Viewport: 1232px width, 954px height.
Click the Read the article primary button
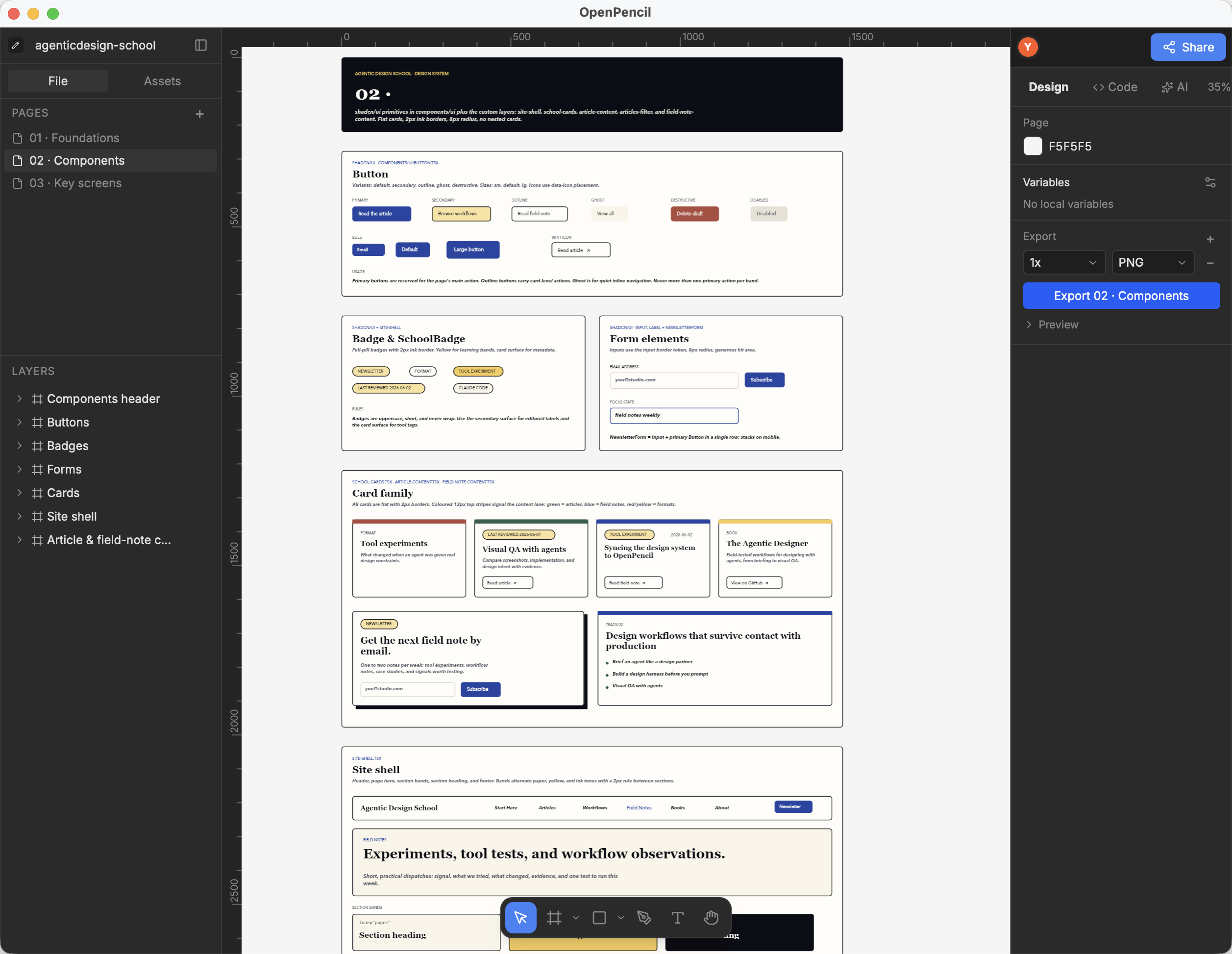point(382,214)
